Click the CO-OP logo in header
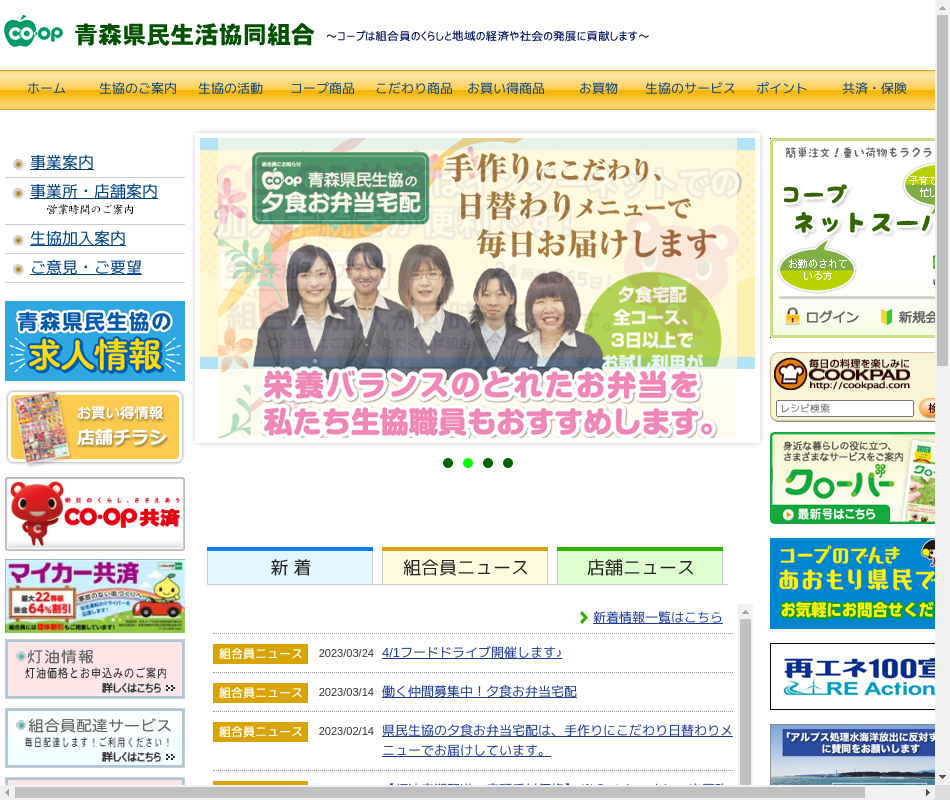This screenshot has width=950, height=800. 33,32
